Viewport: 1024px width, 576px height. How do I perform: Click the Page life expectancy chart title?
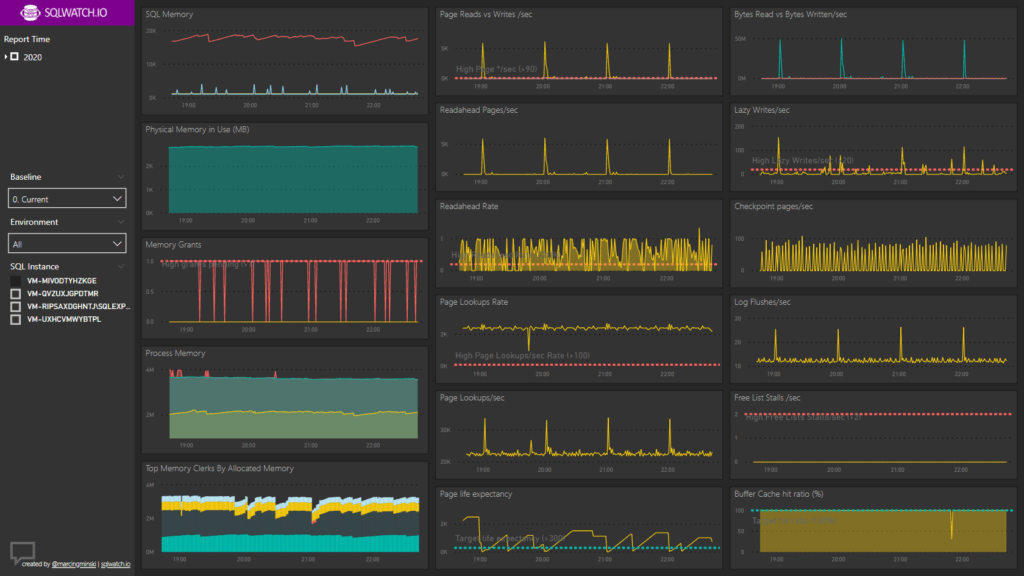tap(476, 494)
